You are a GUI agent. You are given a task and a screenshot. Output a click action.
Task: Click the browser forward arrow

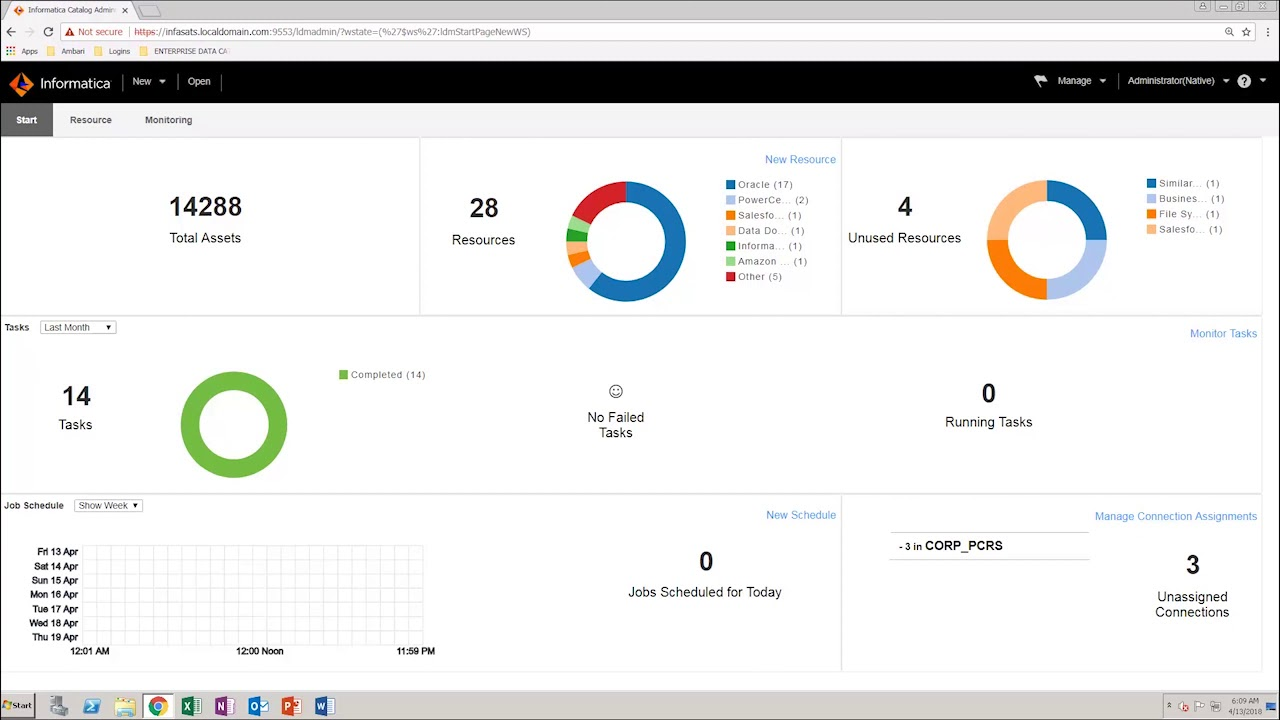pyautogui.click(x=29, y=32)
